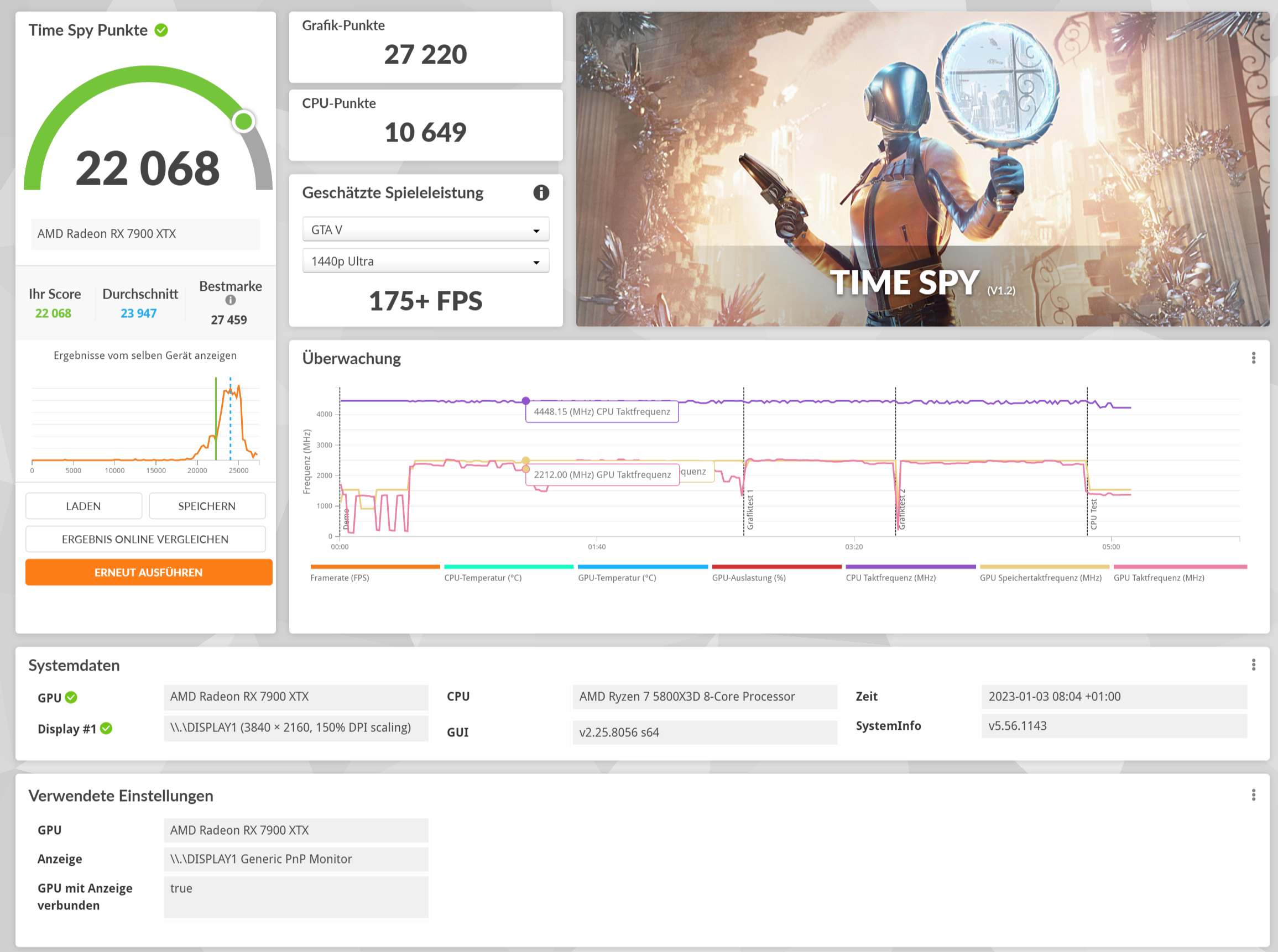
Task: Open the 1440p Ultra resolution dropdown
Action: tap(425, 261)
